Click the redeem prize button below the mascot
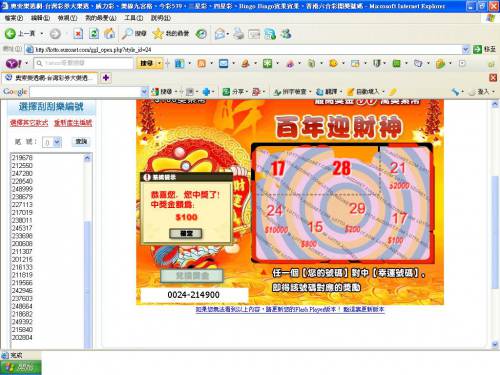This screenshot has height=375, width=500. click(192, 276)
